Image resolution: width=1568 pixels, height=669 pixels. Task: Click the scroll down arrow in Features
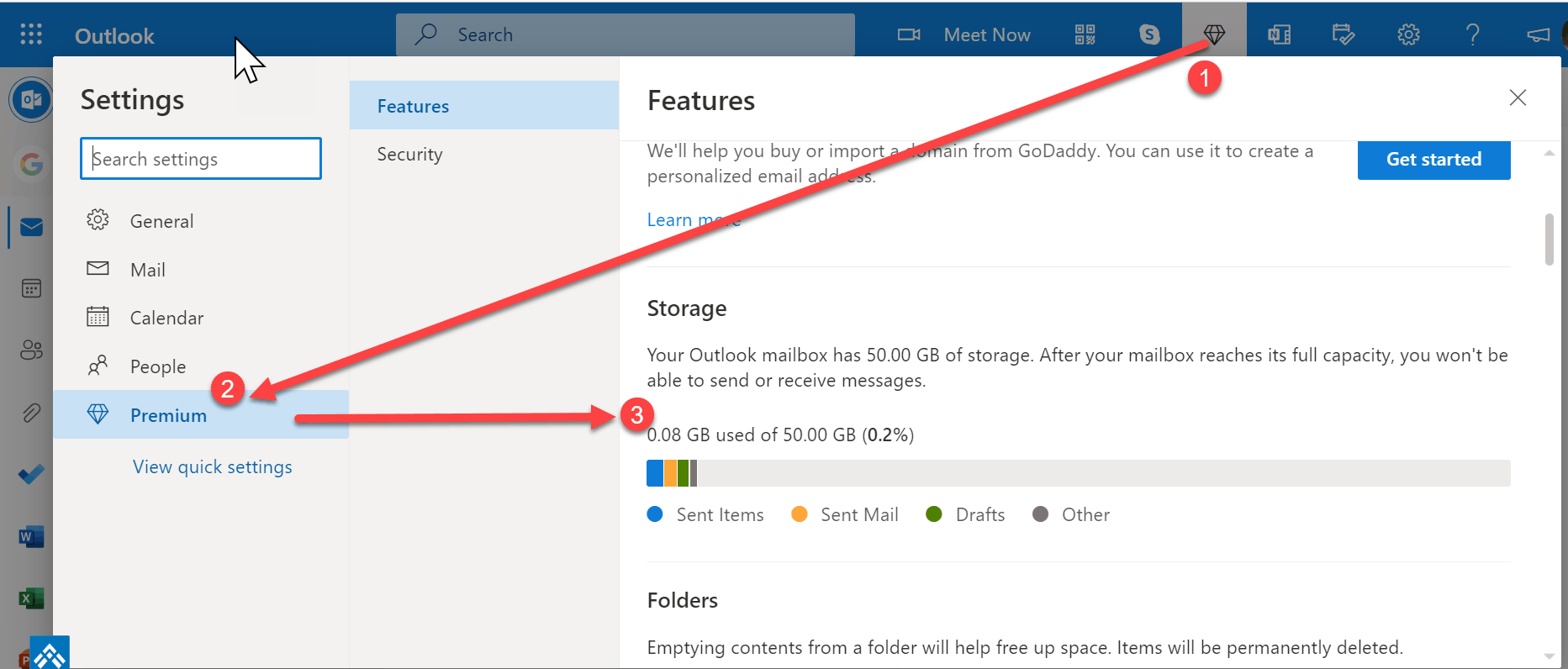[1550, 656]
